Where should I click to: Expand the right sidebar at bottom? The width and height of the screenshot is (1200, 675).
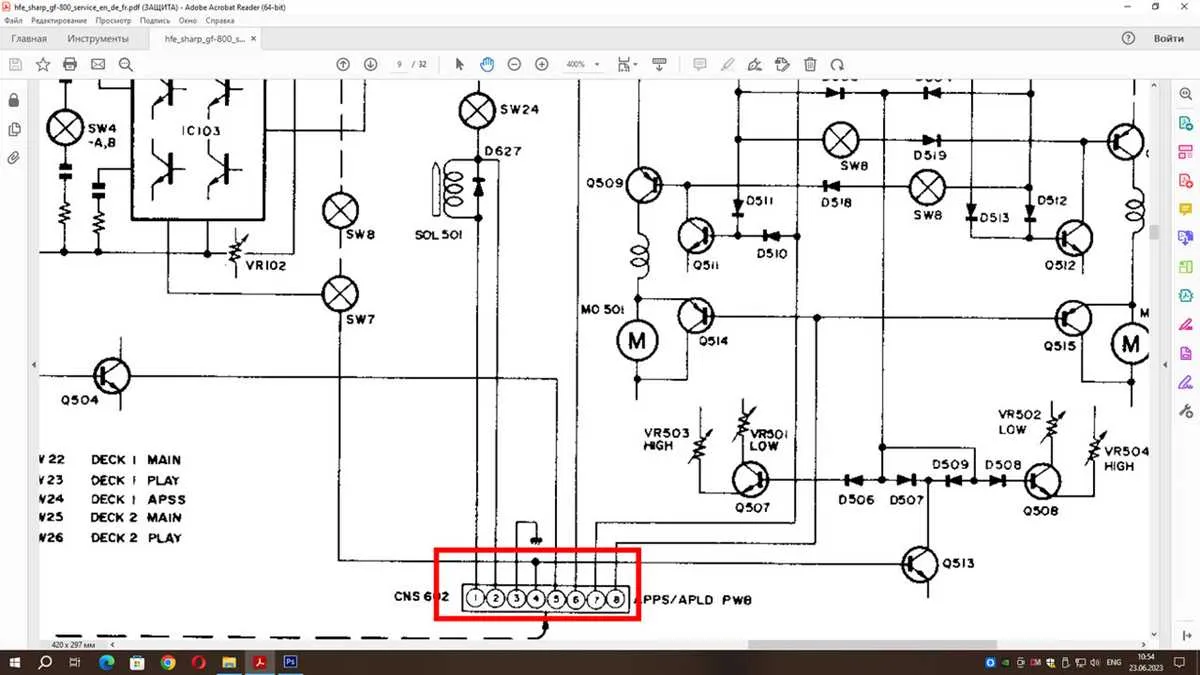[x=1185, y=634]
